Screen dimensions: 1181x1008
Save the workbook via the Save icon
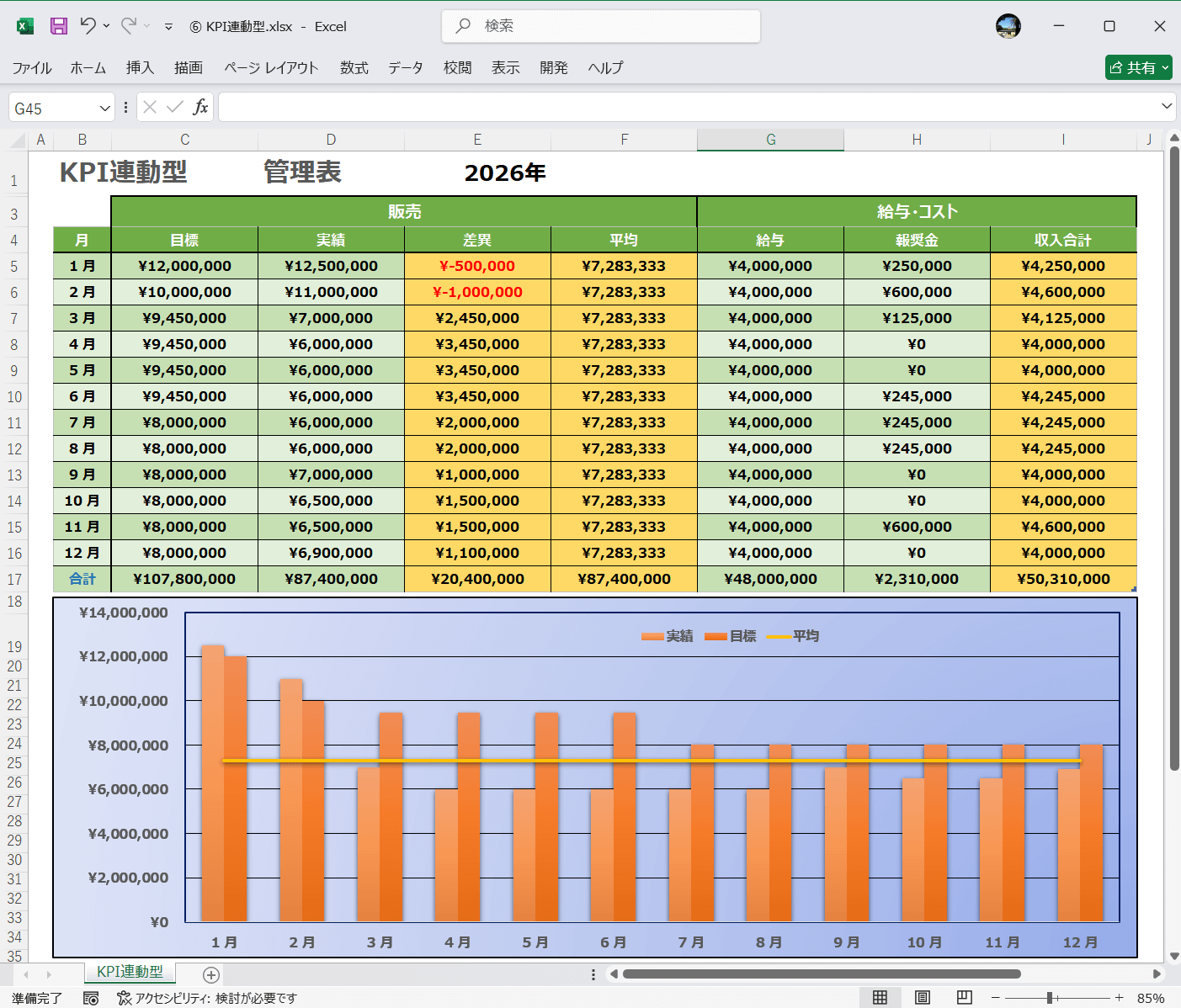pos(57,26)
